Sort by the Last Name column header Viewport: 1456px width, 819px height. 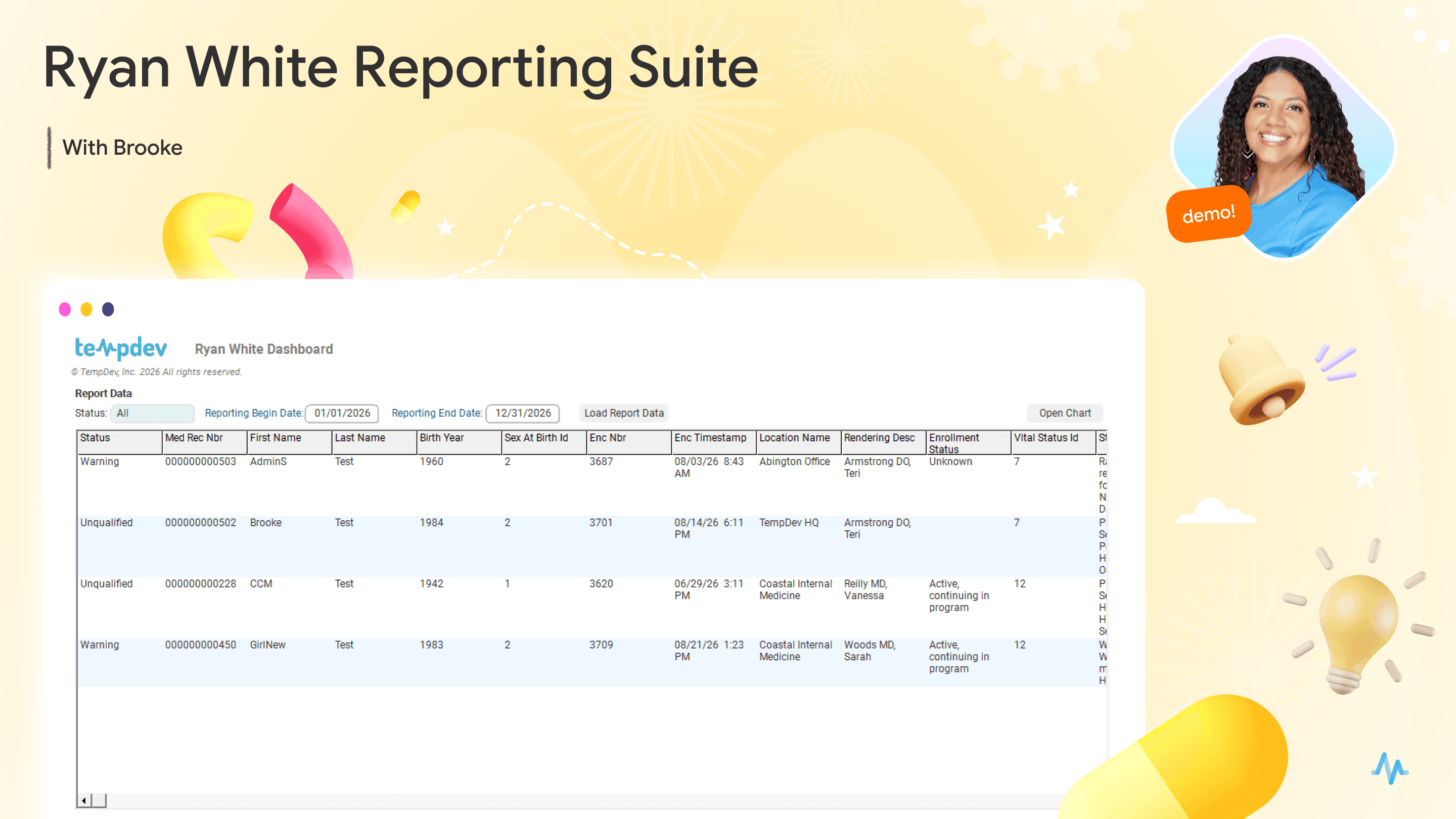click(374, 442)
